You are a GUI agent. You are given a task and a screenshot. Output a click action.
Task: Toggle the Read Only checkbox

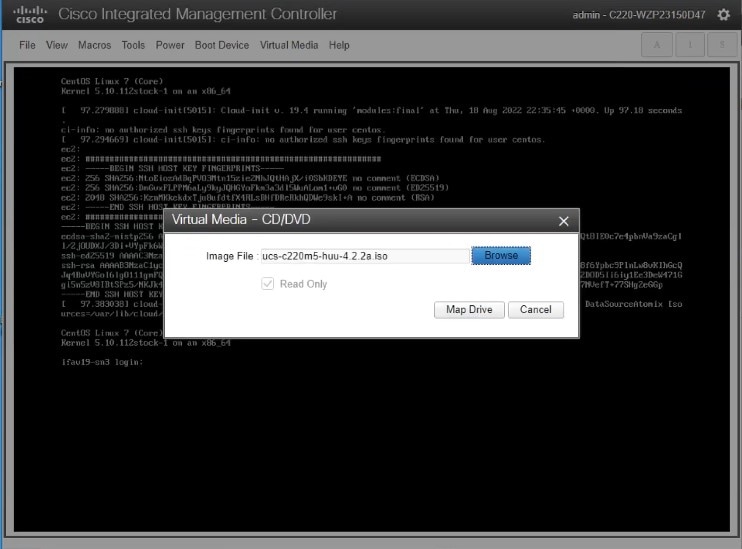pyautogui.click(x=267, y=283)
